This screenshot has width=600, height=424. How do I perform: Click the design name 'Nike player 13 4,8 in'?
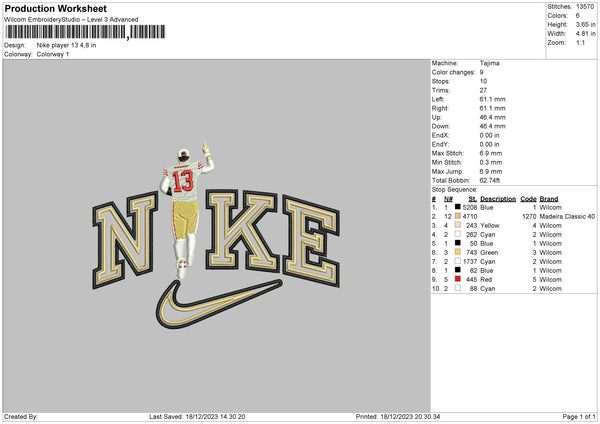67,45
